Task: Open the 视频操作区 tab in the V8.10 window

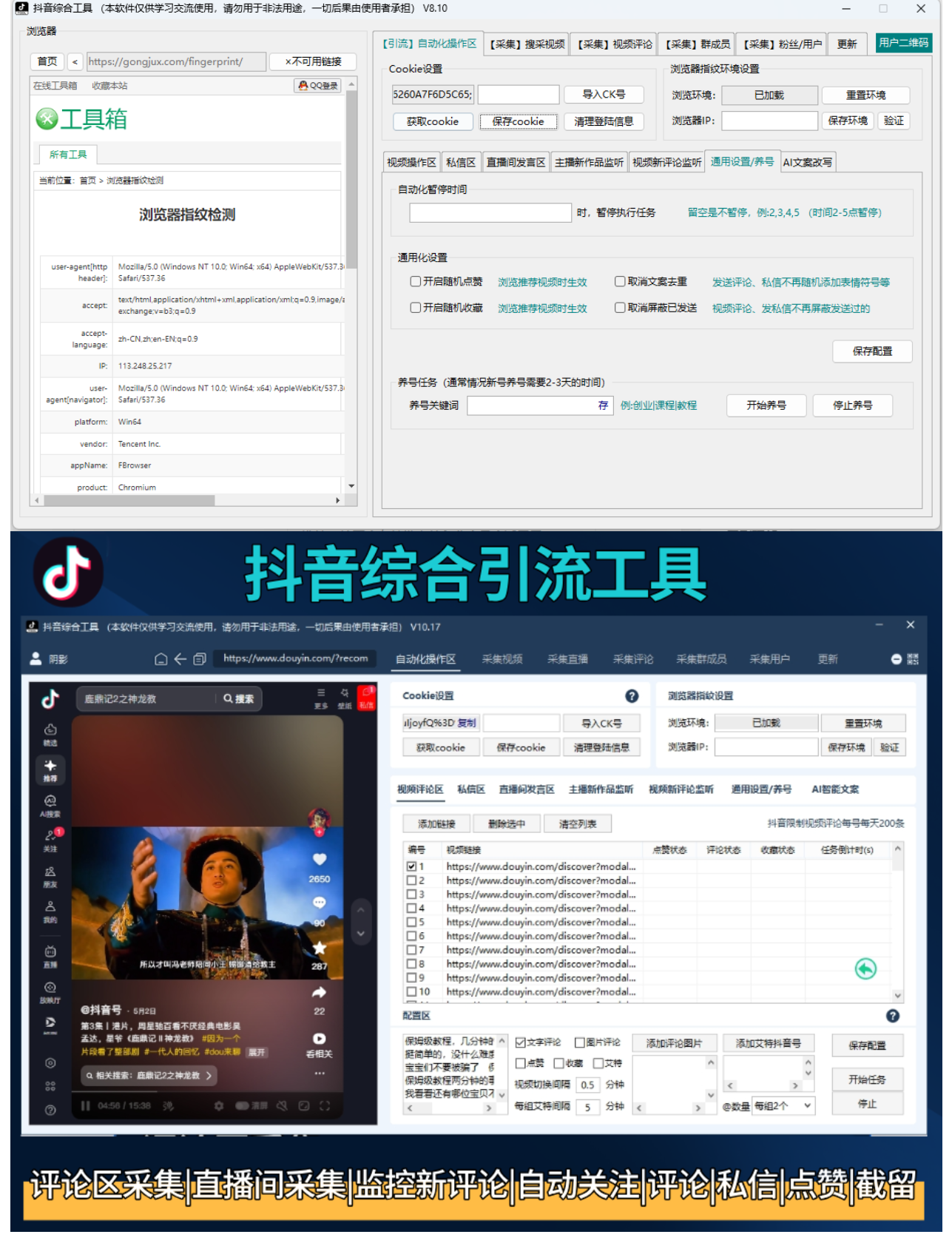Action: 411,162
